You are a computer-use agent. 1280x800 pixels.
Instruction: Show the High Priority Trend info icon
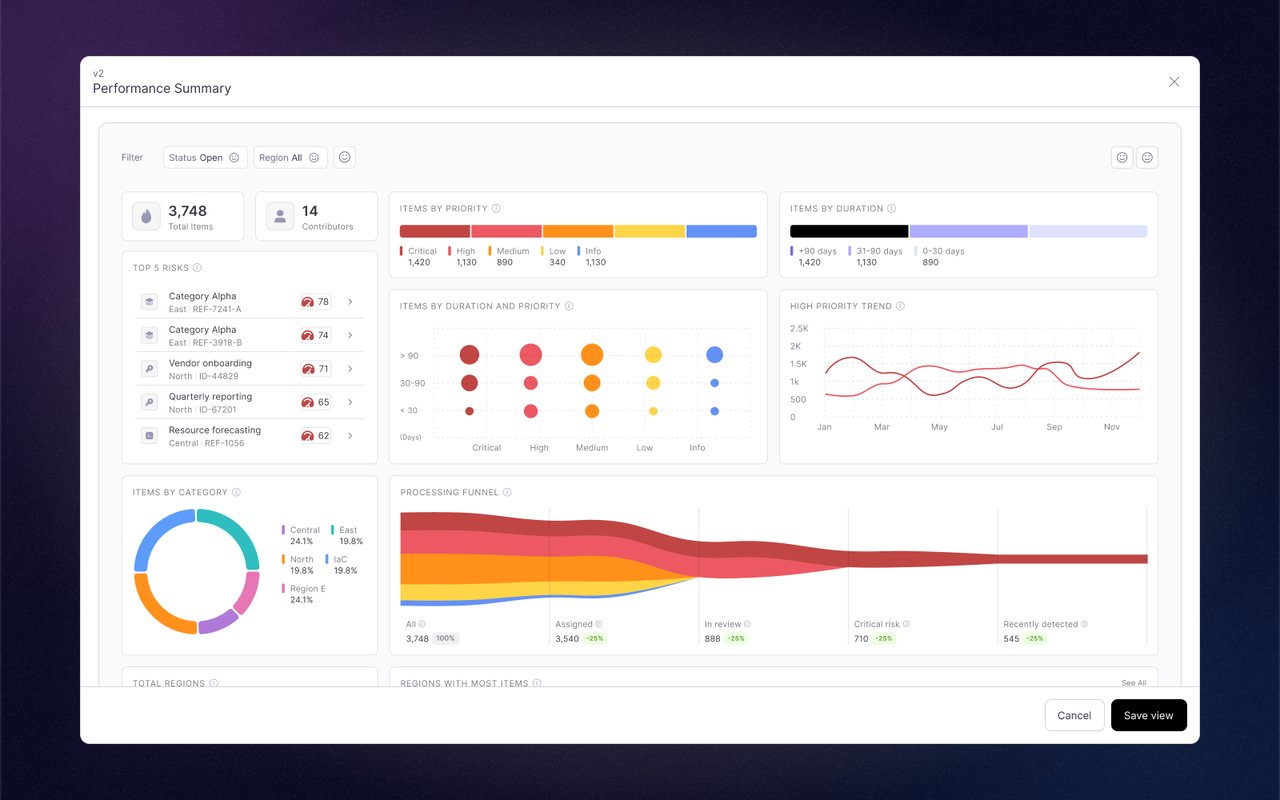(900, 306)
